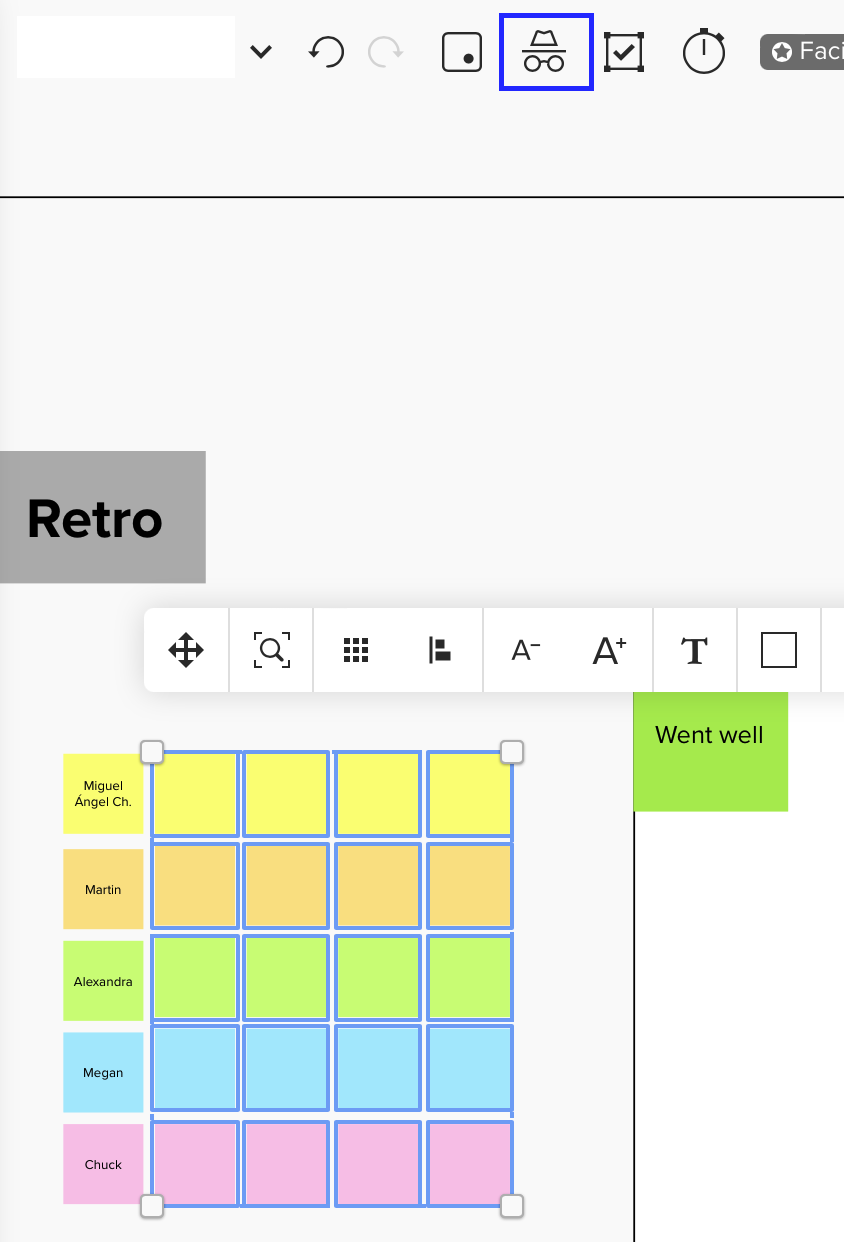The image size is (844, 1242).
Task: Decrease font size with A- button
Action: [x=526, y=651]
